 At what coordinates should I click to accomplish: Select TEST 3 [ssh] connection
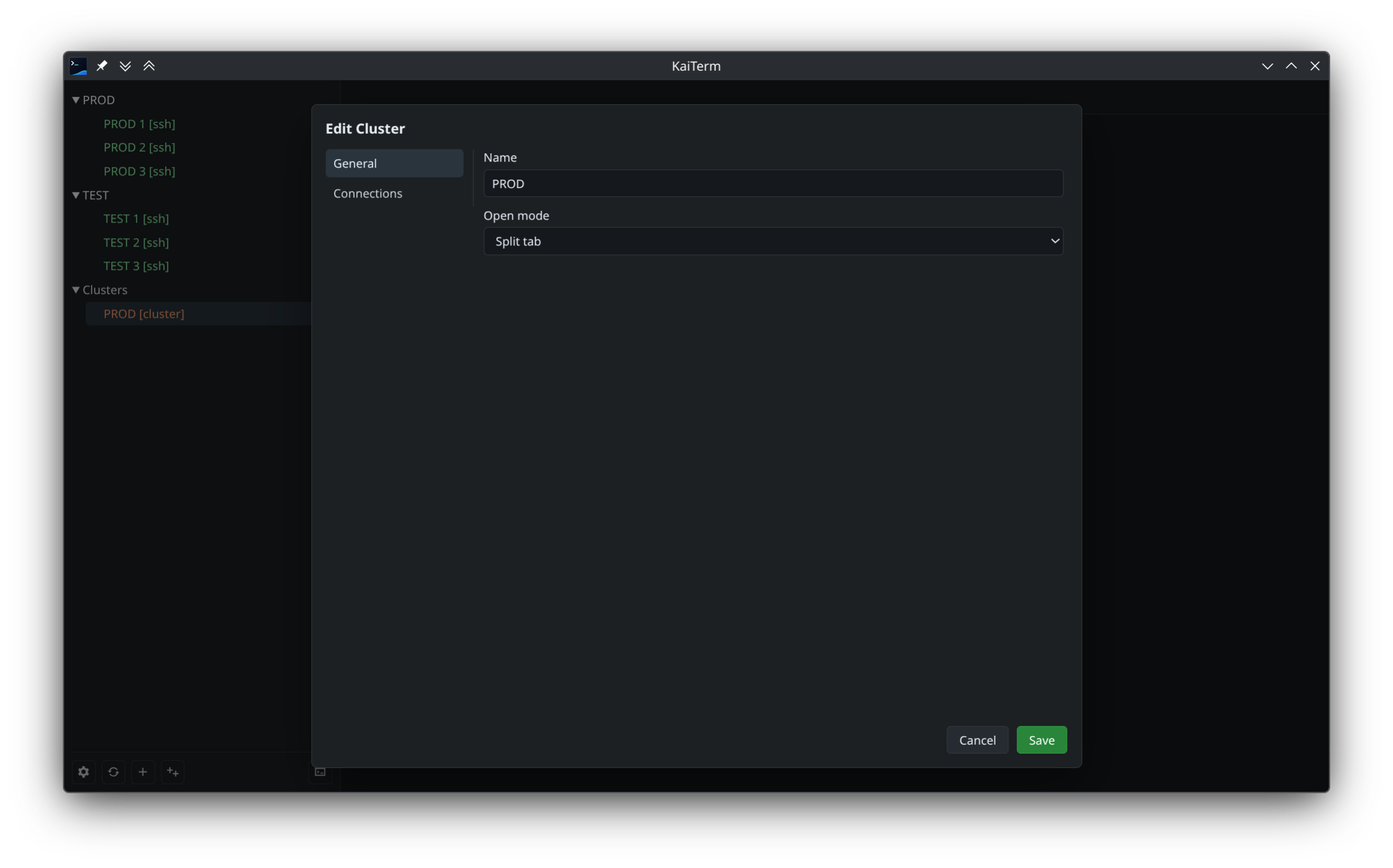136,265
